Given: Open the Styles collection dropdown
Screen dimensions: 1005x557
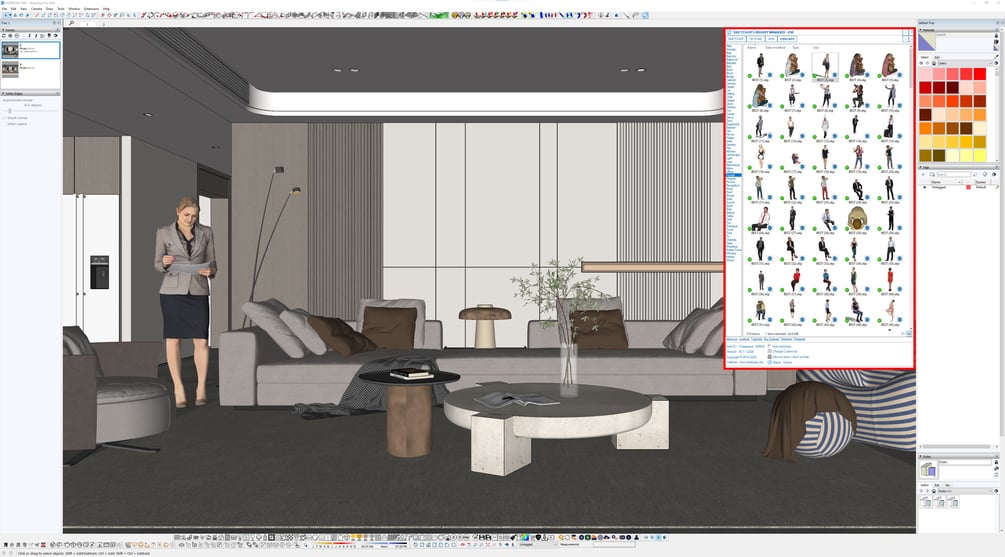Looking at the screenshot, I should 965,491.
